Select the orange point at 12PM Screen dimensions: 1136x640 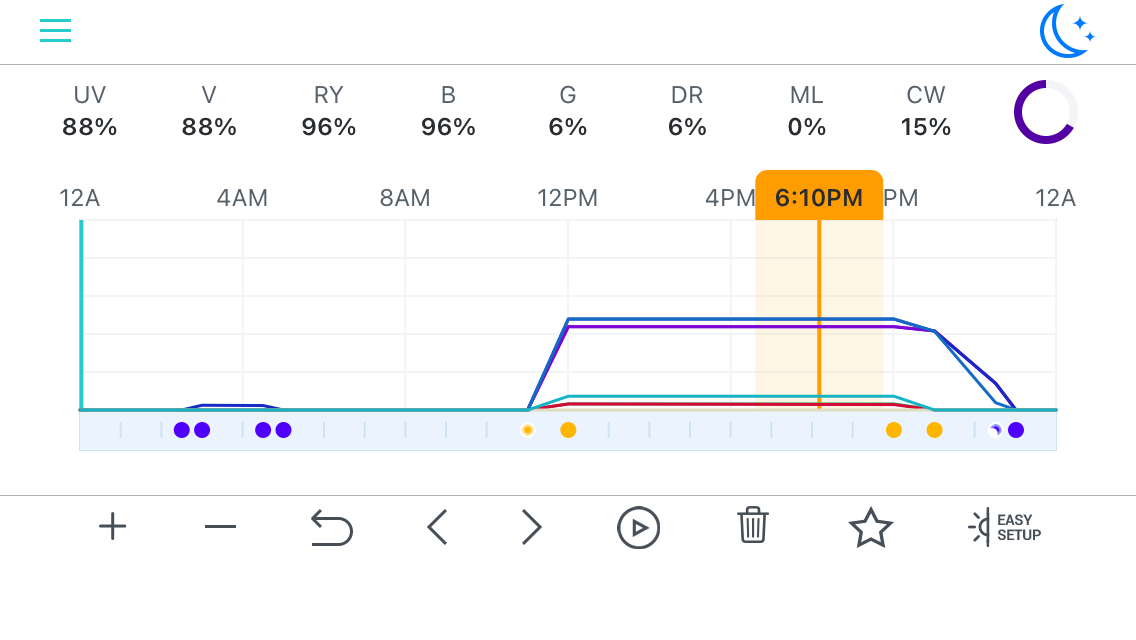point(568,431)
